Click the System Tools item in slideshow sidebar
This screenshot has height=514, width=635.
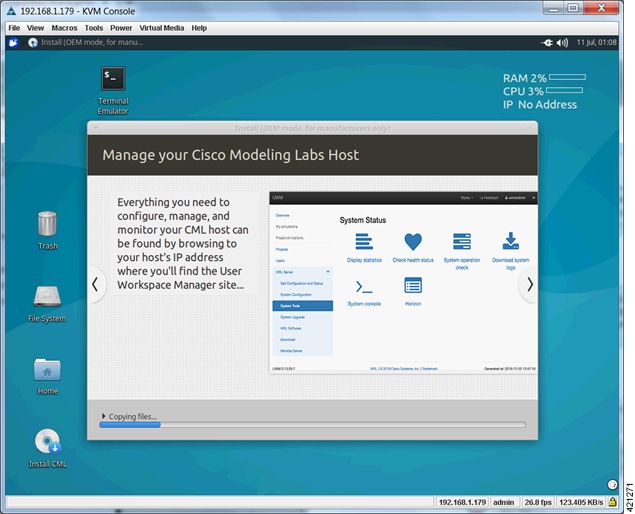303,306
